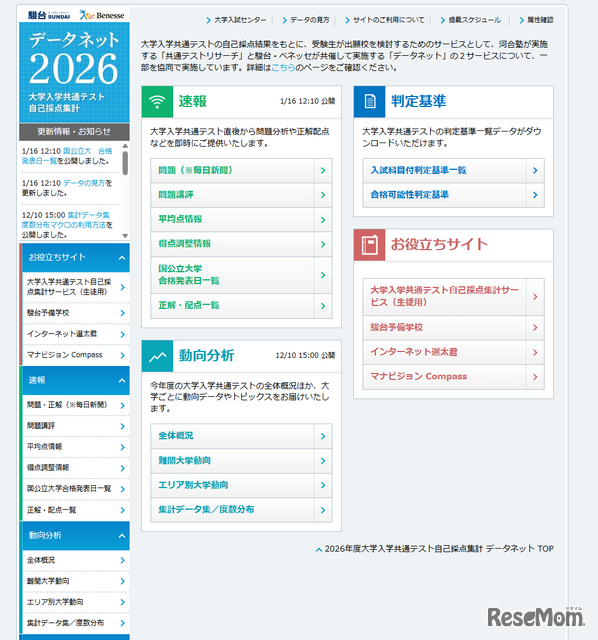Viewport: 598px width, 640px height.
Task: Click arrow beside red マナビジョン Compass link
Action: coord(535,377)
